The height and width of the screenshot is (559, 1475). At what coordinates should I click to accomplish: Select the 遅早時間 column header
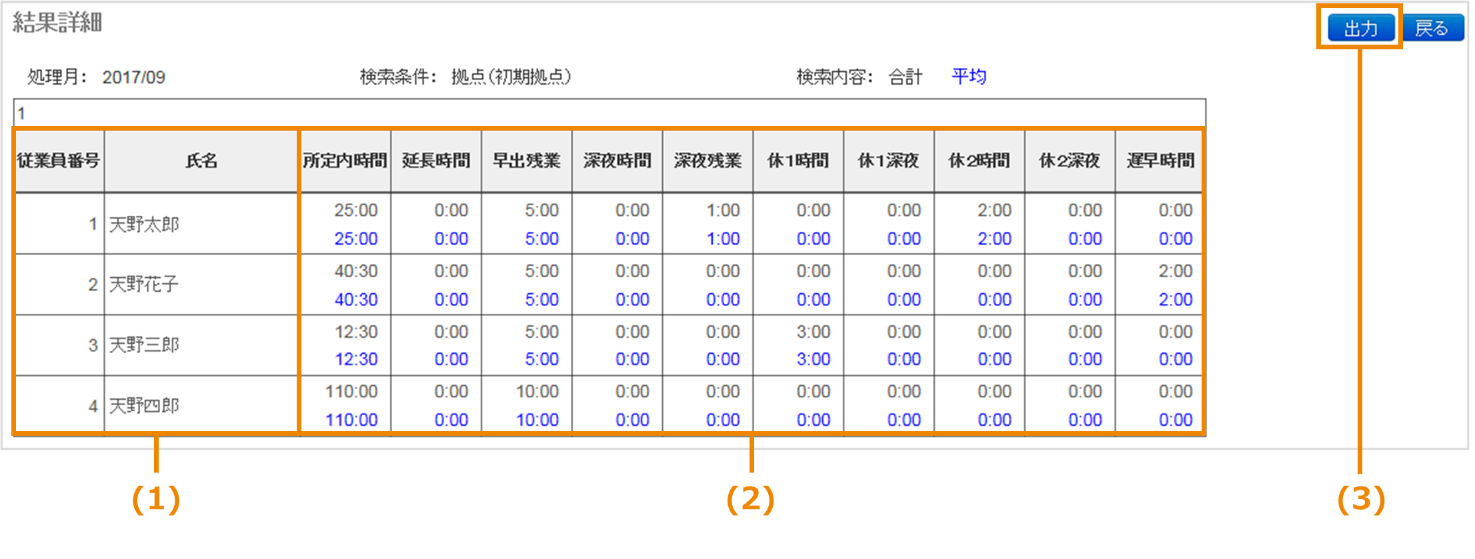pos(1160,160)
